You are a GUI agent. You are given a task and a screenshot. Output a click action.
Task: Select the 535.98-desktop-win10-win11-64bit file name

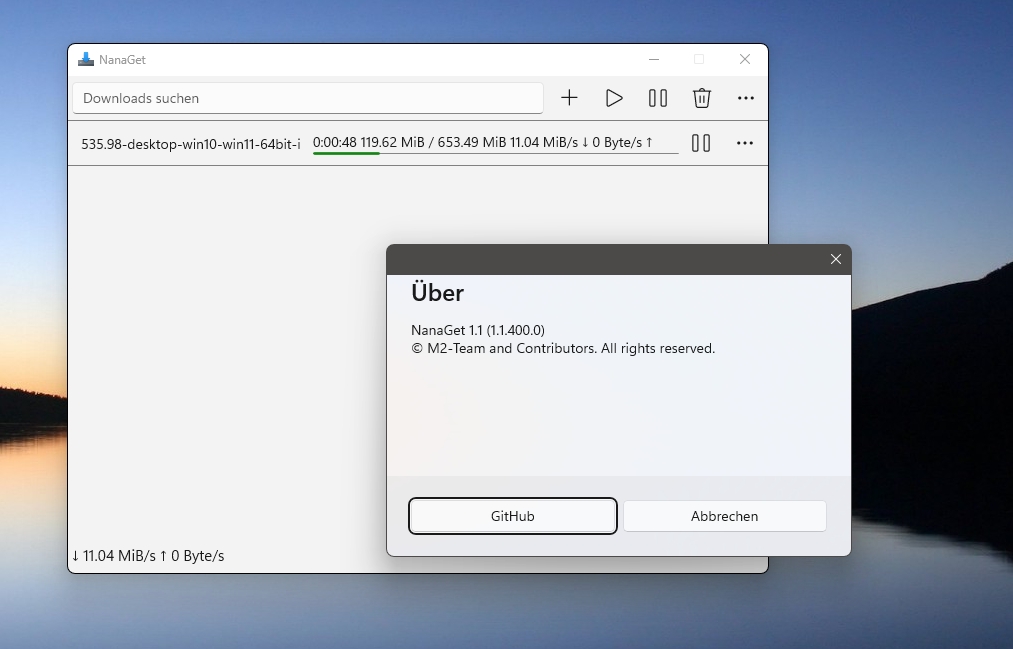click(x=191, y=144)
